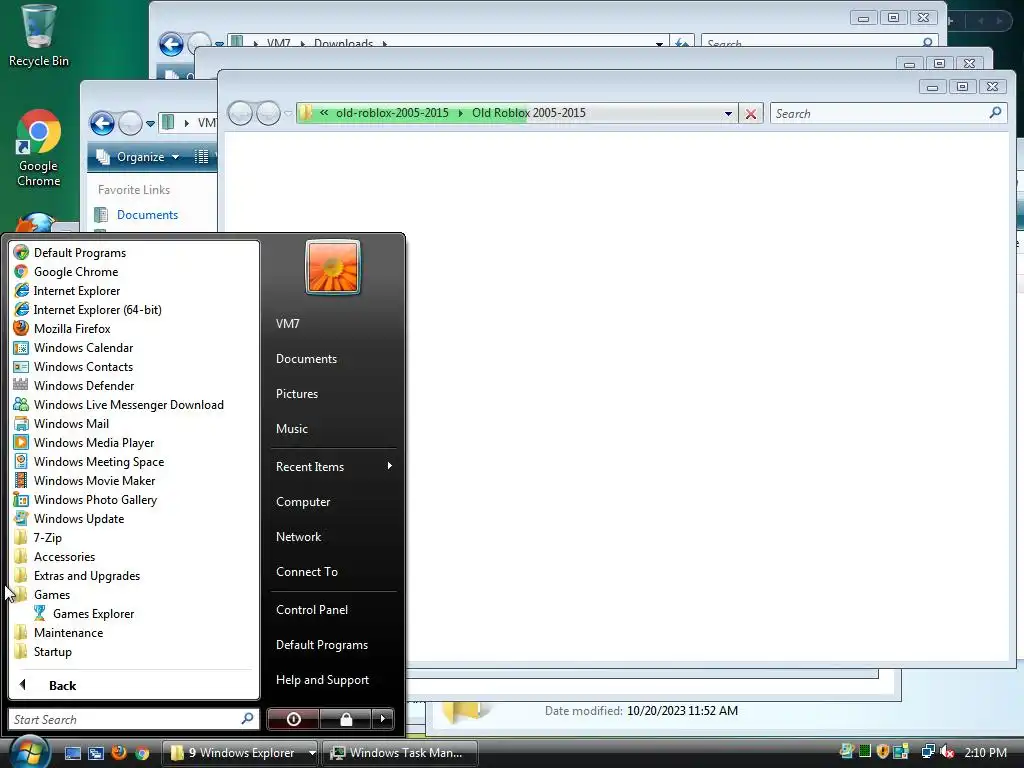Click Show Desktop in Quick Launch
Screen dimensions: 1024x768
click(72, 753)
